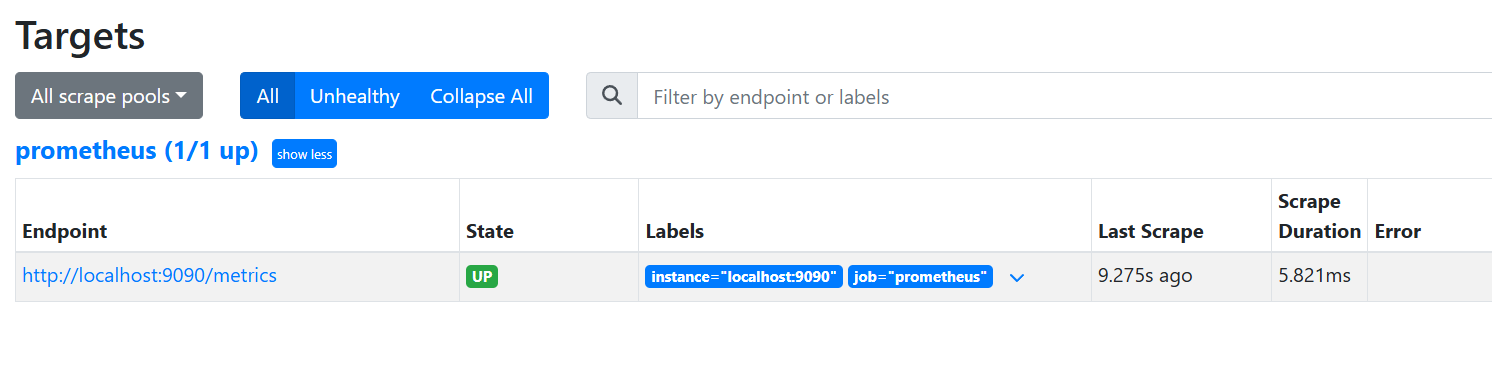Viewport: 1492px width, 368px height.
Task: Click the State column header
Action: pos(490,231)
